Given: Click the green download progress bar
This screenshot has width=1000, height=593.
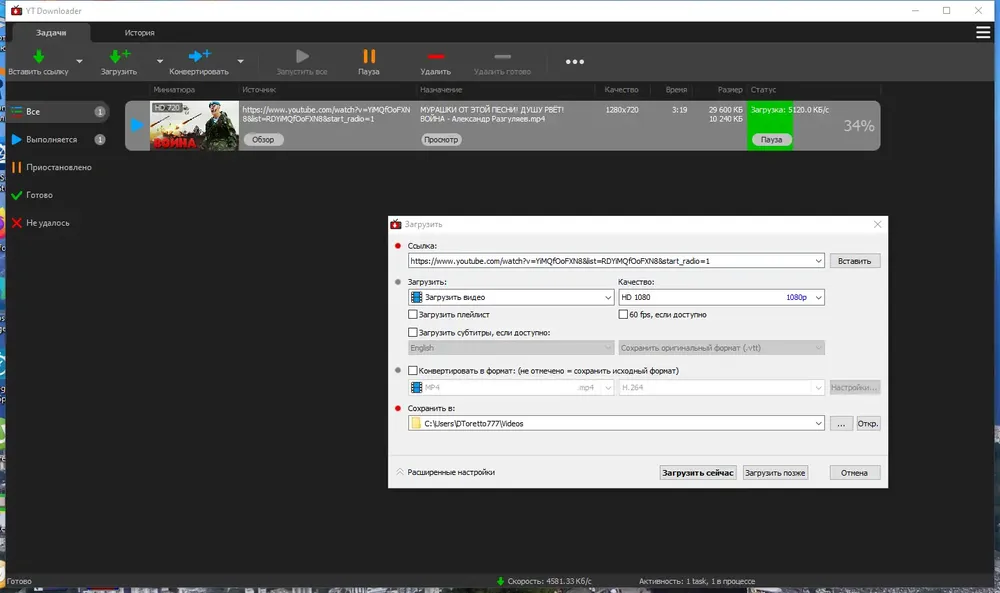Looking at the screenshot, I should (770, 126).
